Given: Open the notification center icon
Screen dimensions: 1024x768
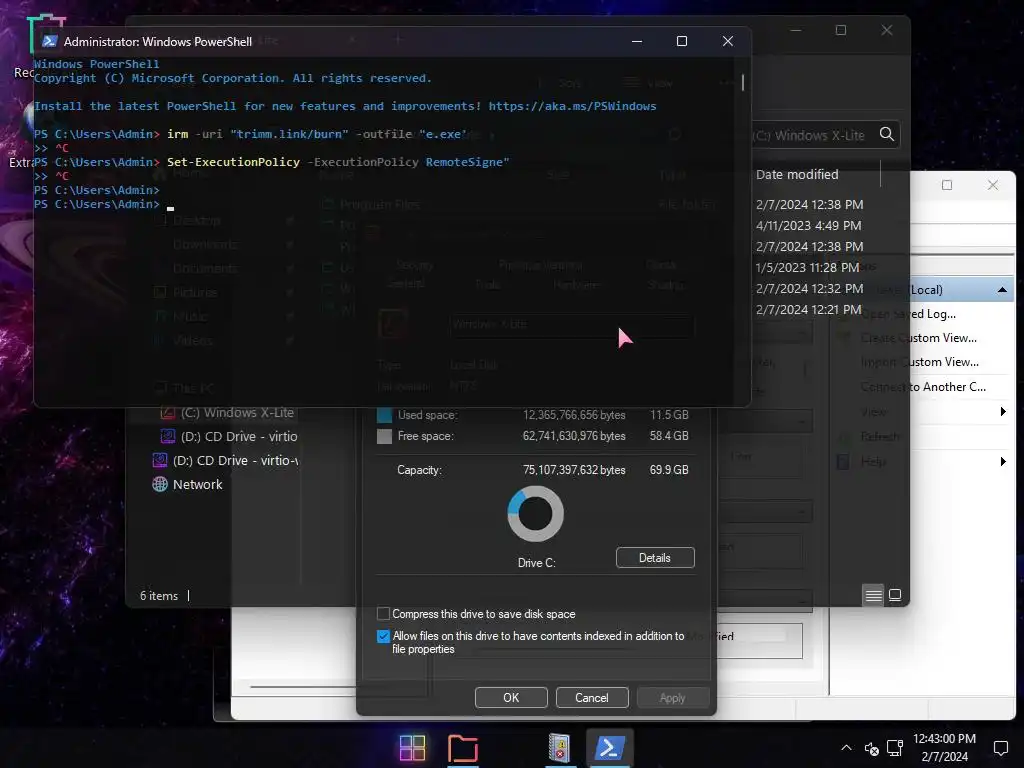Looking at the screenshot, I should [1000, 748].
